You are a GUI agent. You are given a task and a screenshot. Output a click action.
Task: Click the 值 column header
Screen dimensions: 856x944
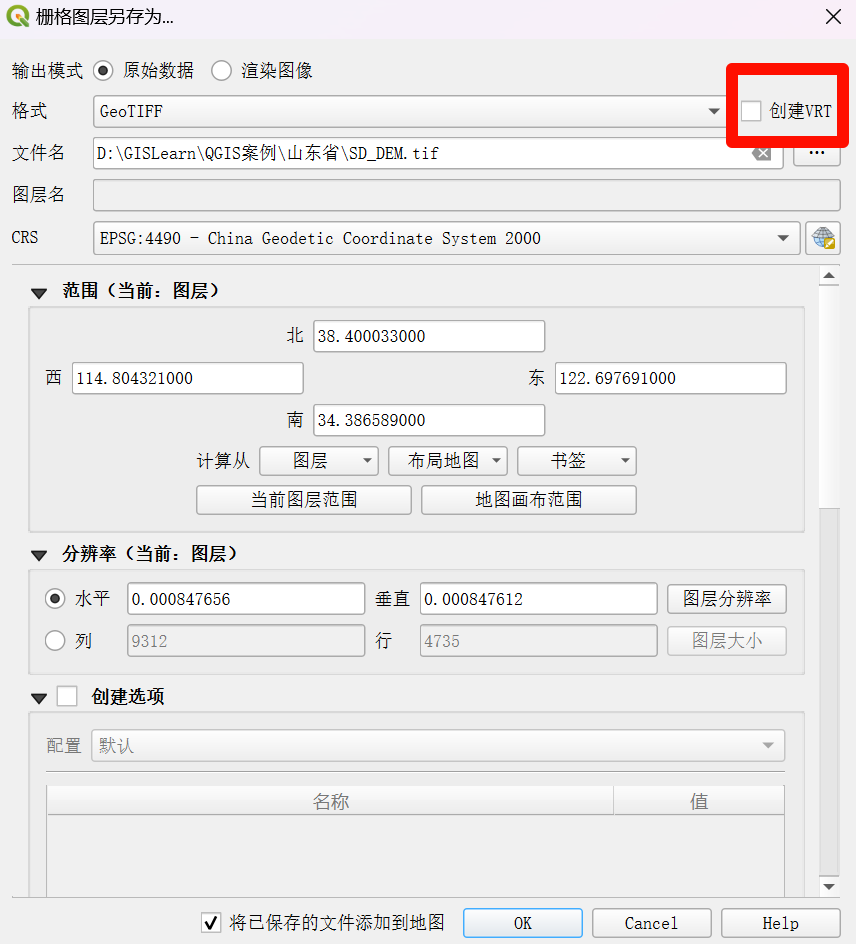point(699,801)
